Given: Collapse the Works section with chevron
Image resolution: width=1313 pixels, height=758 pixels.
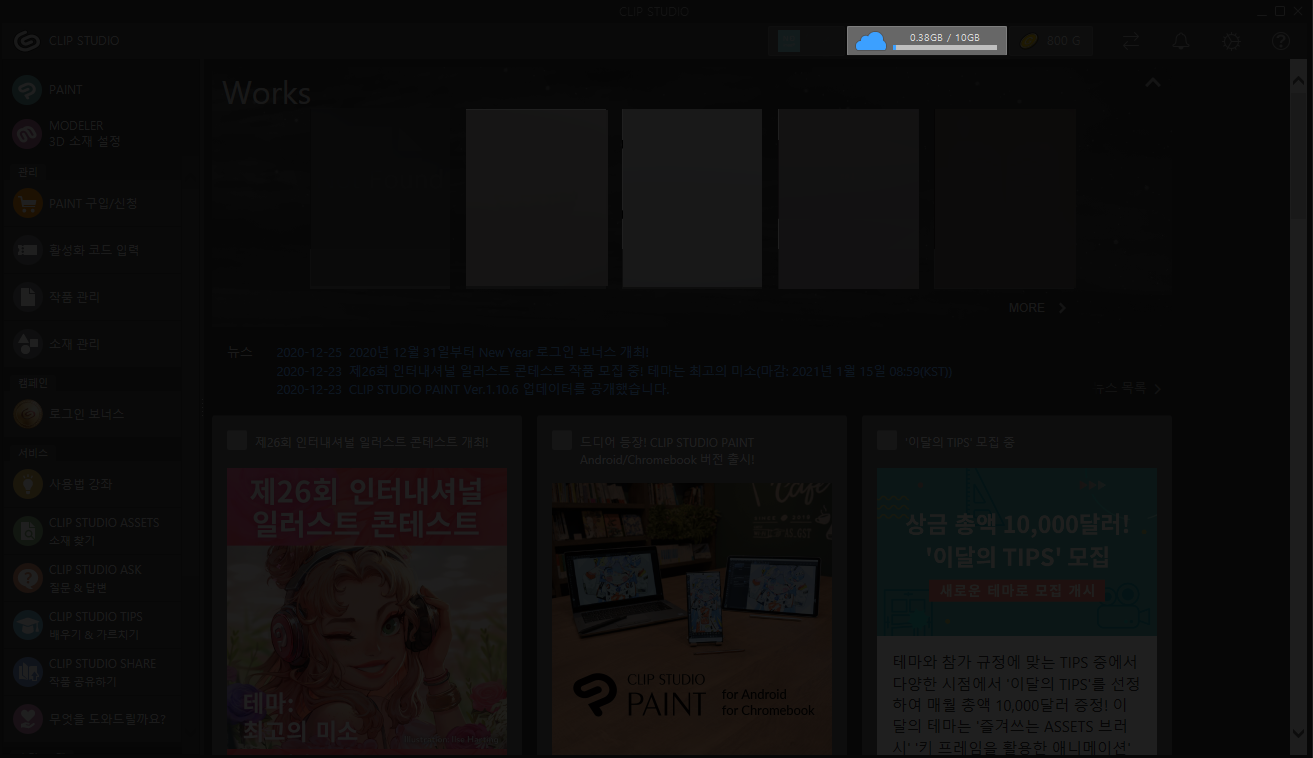Looking at the screenshot, I should (x=1152, y=83).
